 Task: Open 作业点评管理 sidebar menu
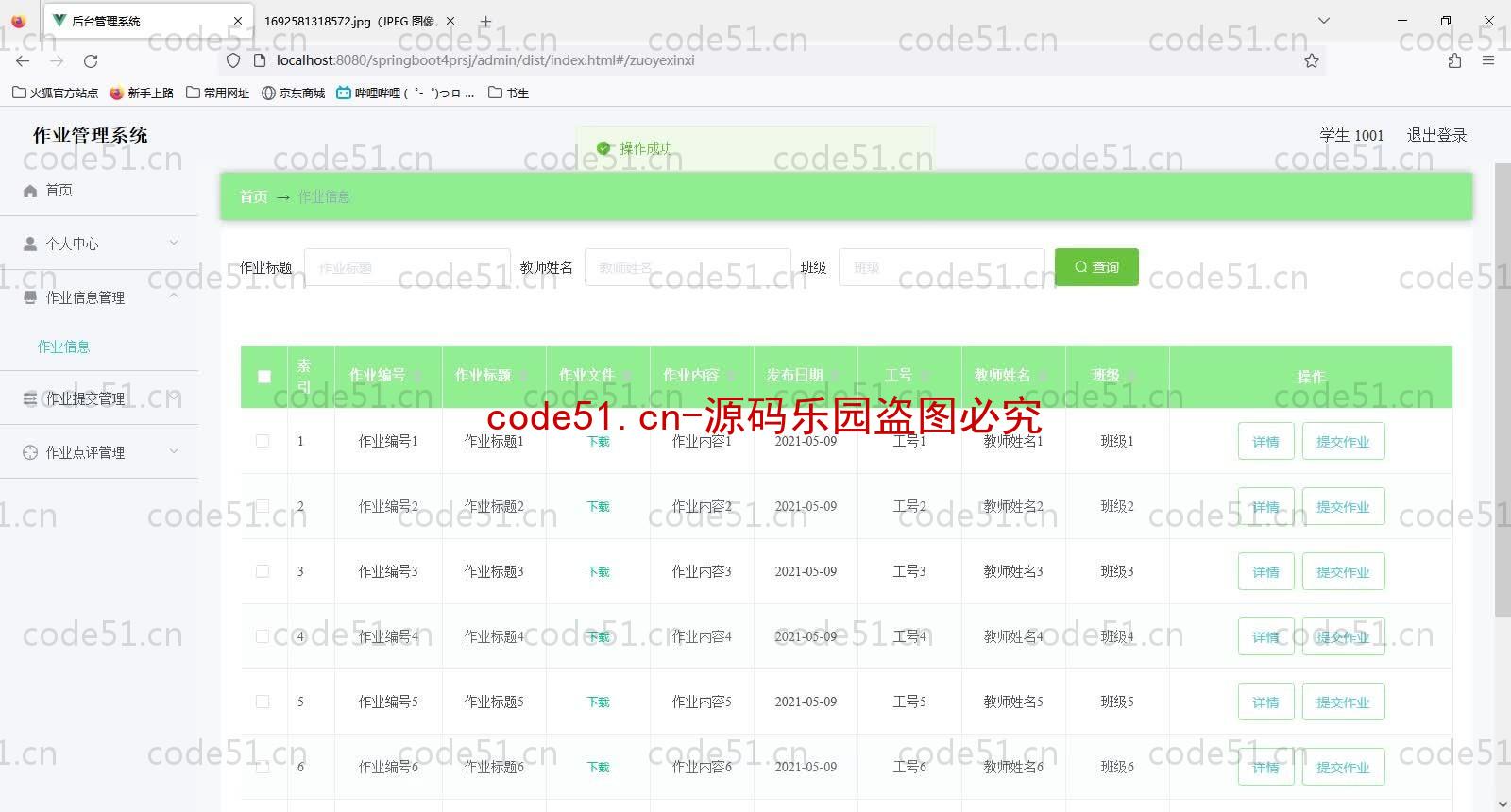click(x=99, y=452)
